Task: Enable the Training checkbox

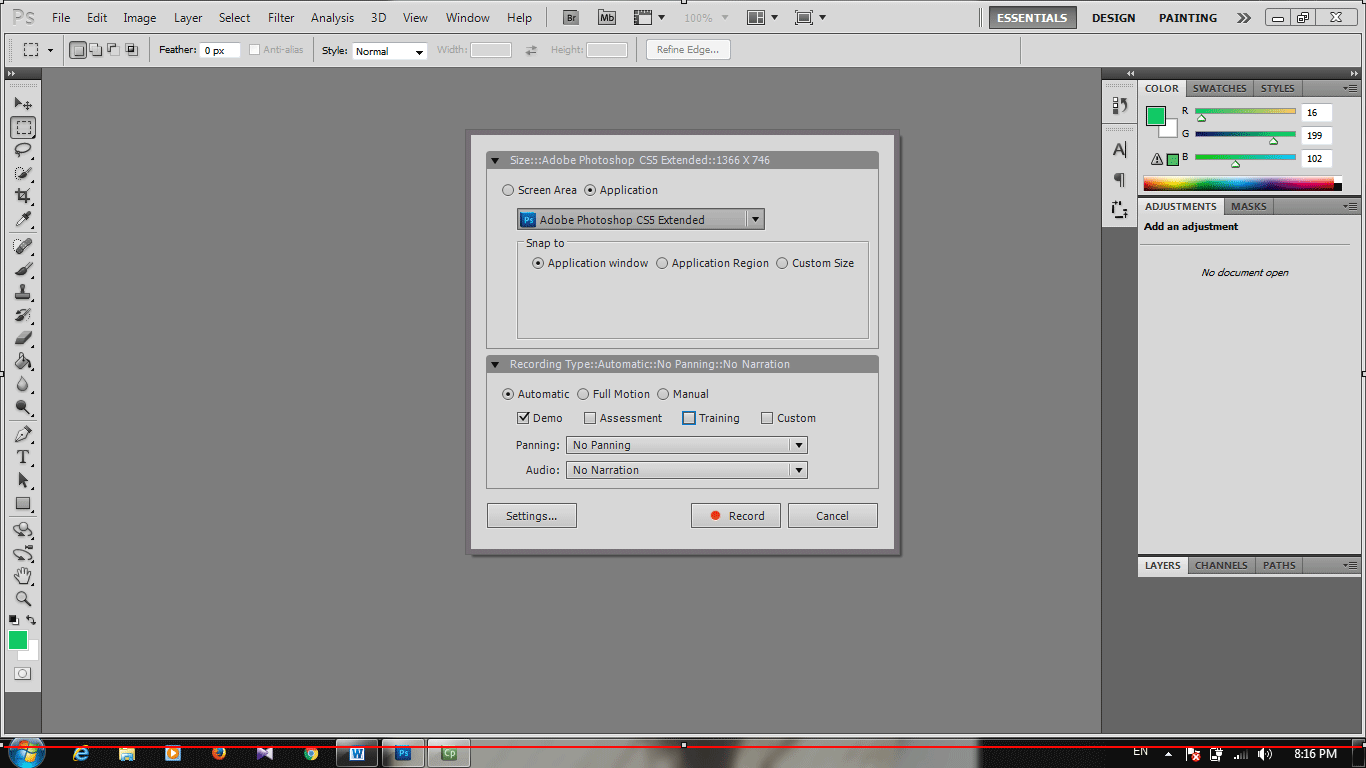Action: [x=689, y=418]
